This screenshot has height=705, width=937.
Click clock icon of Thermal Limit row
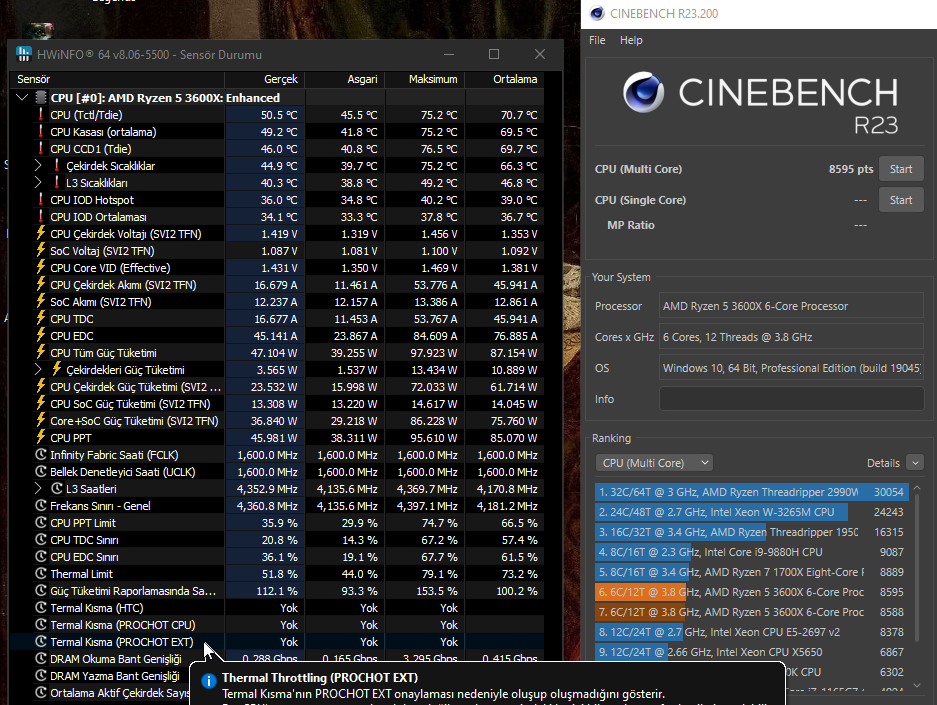point(41,573)
